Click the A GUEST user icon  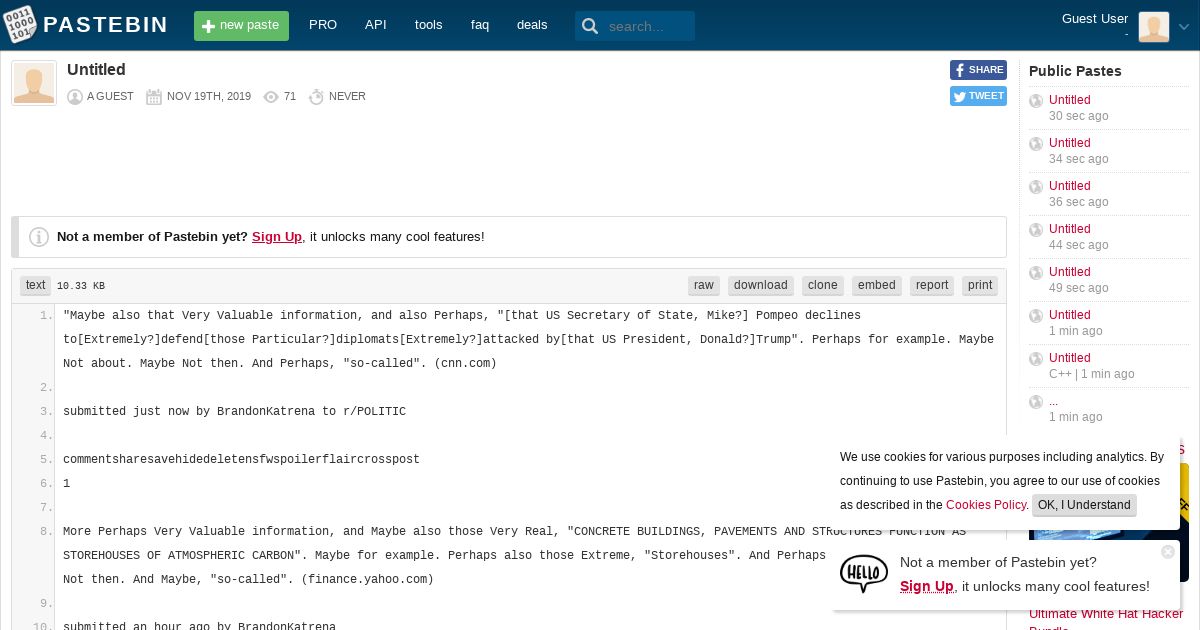[75, 97]
